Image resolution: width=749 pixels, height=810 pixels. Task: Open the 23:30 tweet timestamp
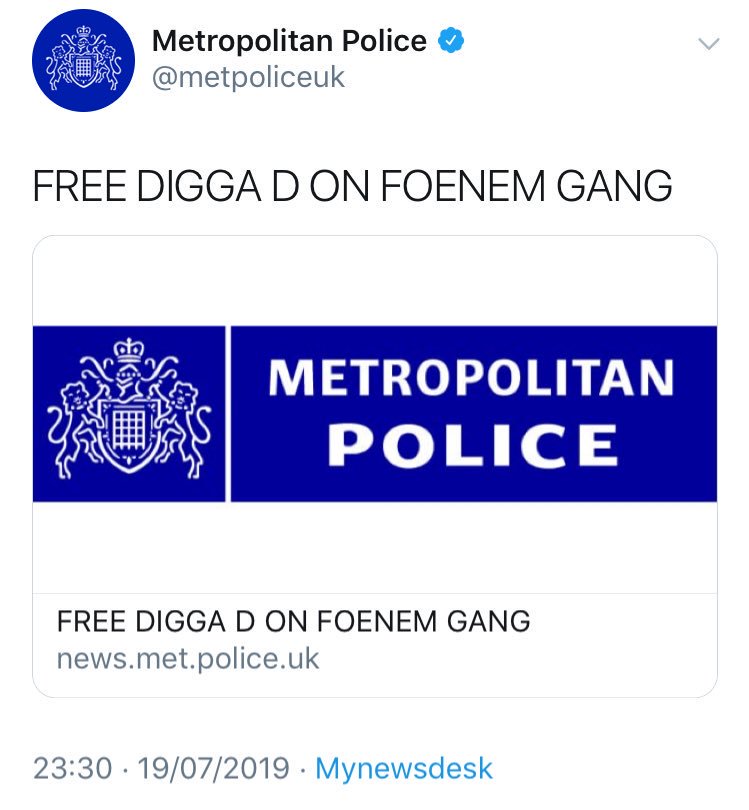[72, 768]
